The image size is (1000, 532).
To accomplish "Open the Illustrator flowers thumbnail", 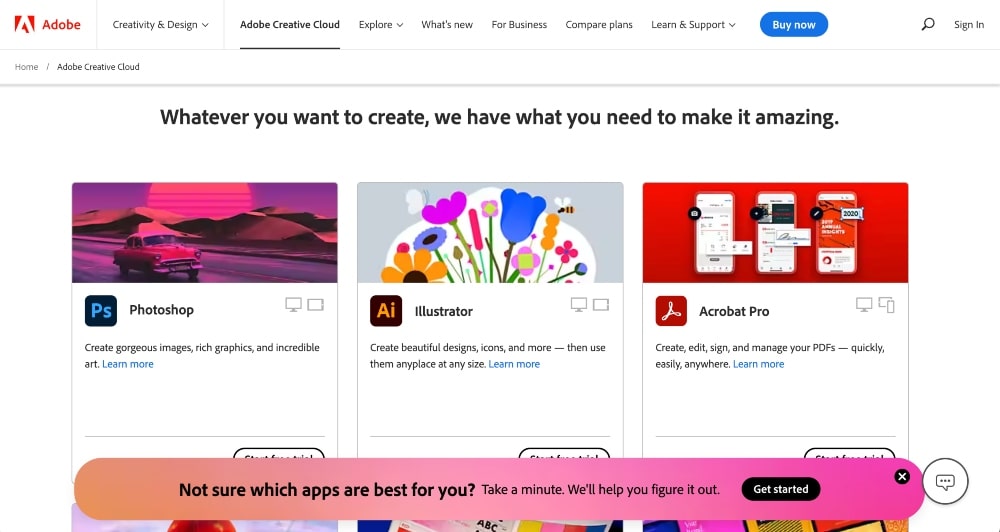I will click(490, 233).
